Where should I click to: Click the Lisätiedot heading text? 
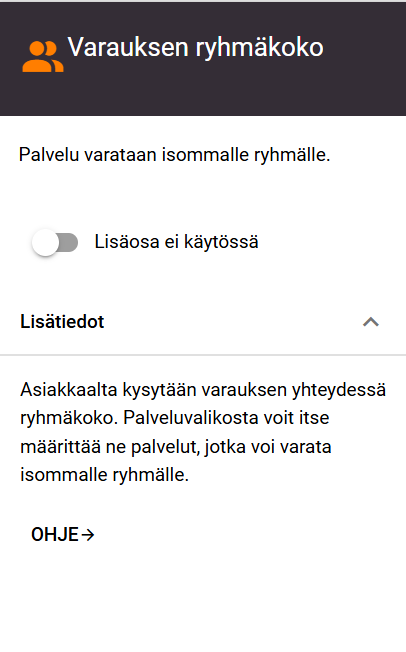coord(62,322)
